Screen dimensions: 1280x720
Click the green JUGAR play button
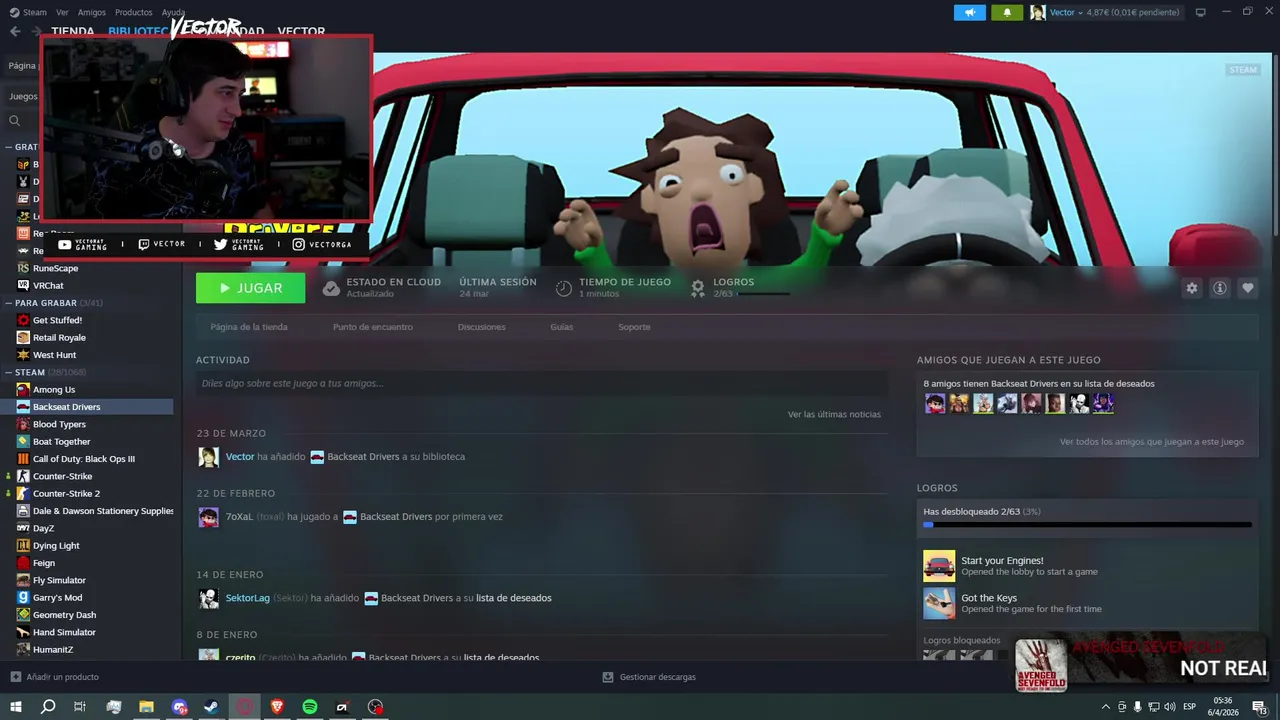(x=251, y=288)
